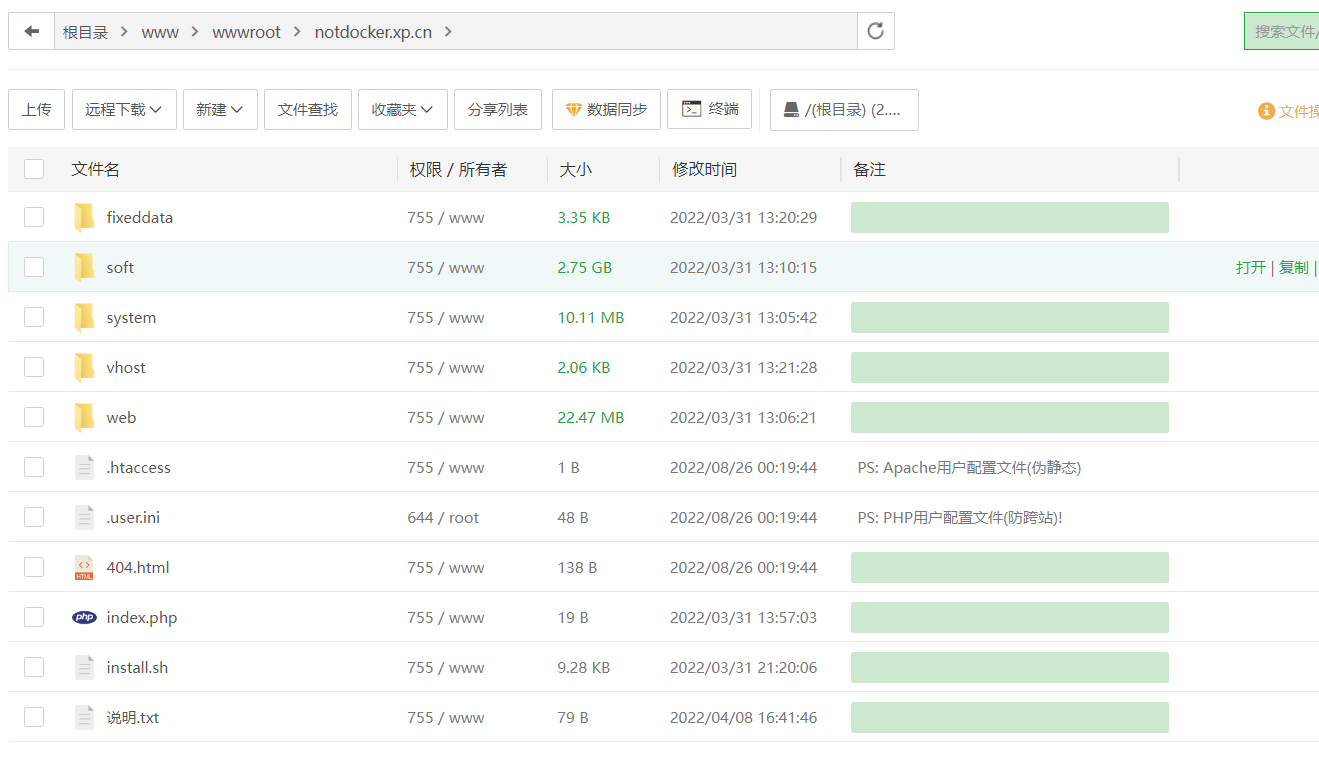Image resolution: width=1319 pixels, height=779 pixels.
Task: Click the PHP icon of index.php
Action: 84,617
